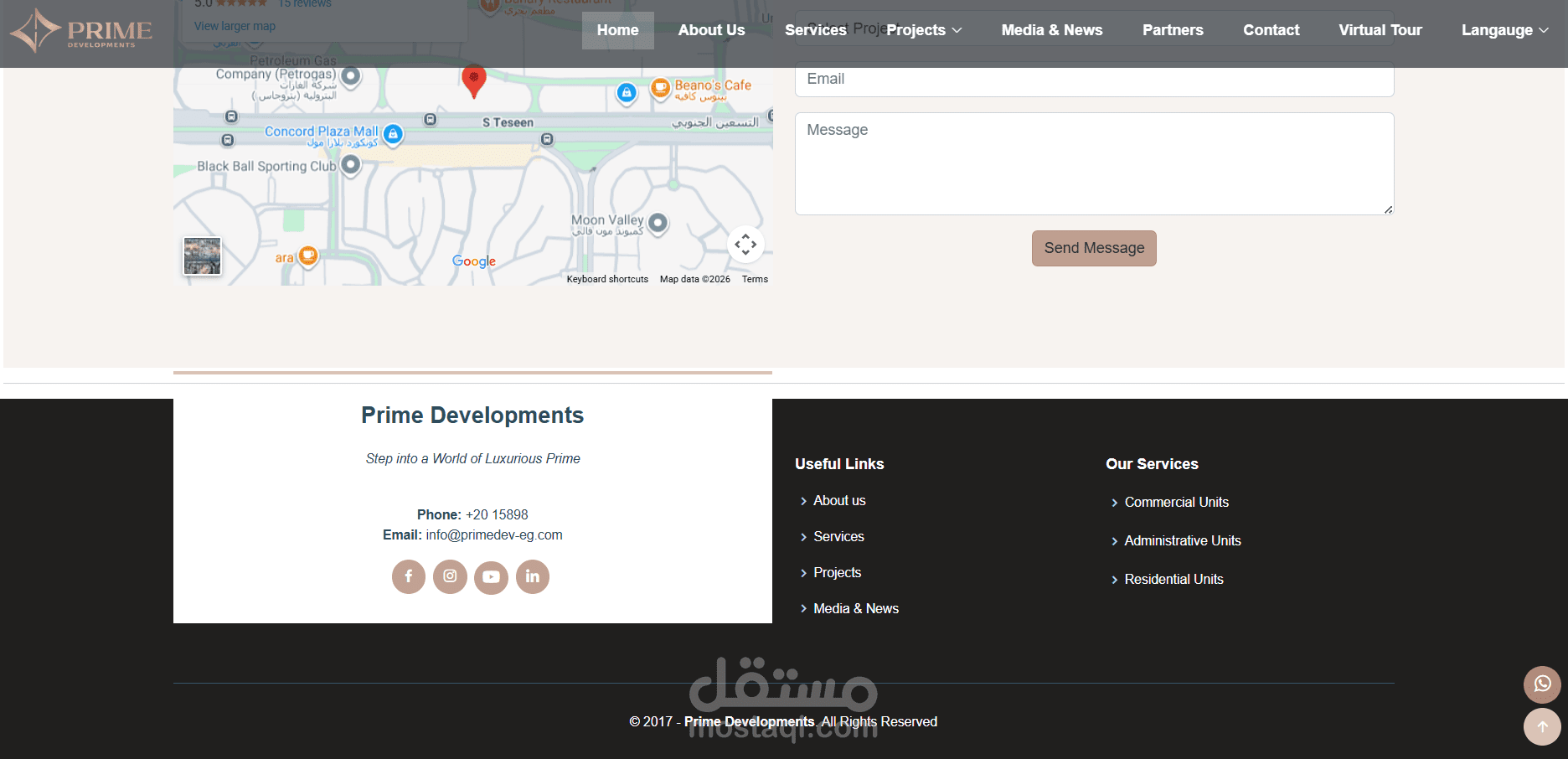Open the map Terms link
The height and width of the screenshot is (759, 1568).
755,279
